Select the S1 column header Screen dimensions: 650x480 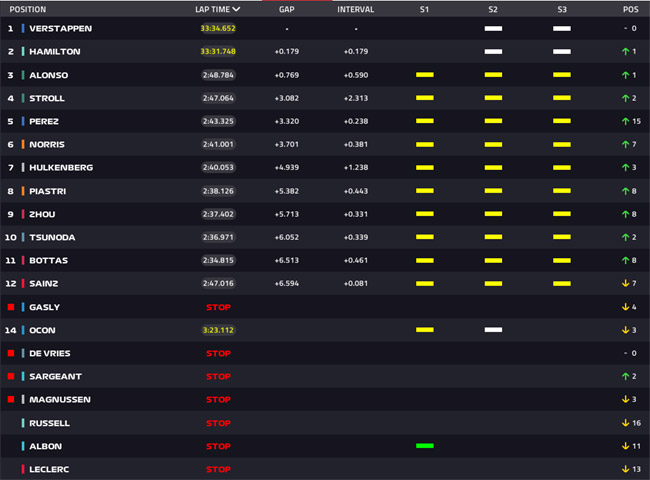pyautogui.click(x=424, y=9)
